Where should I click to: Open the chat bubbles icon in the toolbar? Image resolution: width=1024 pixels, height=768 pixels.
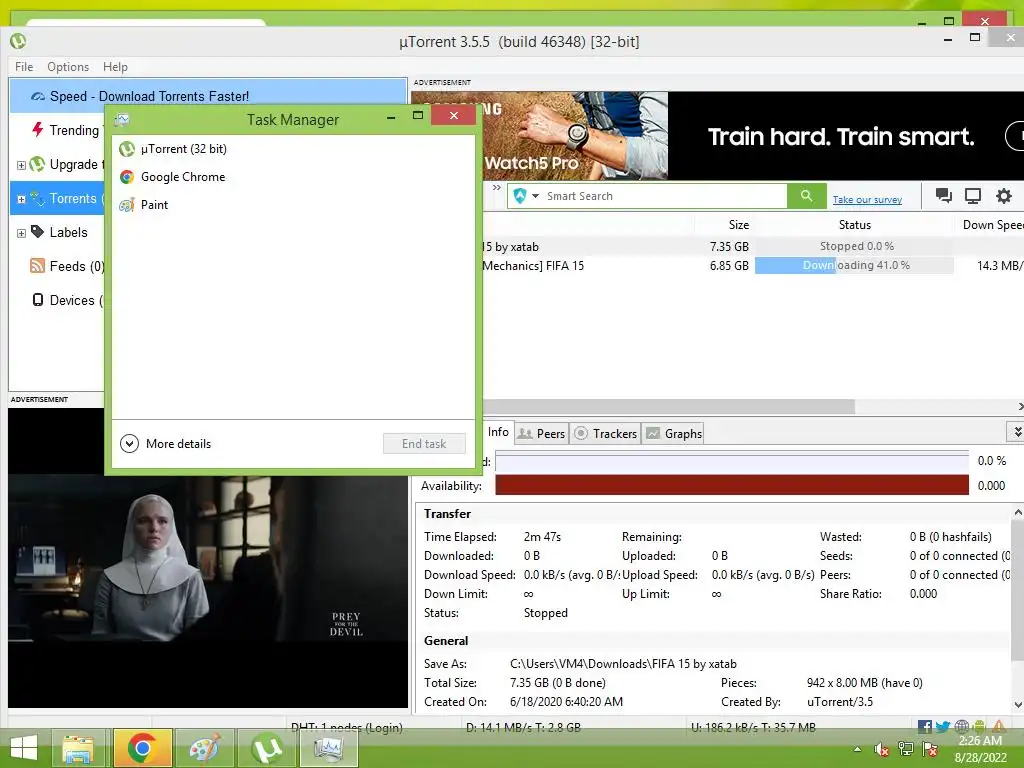pyautogui.click(x=943, y=196)
